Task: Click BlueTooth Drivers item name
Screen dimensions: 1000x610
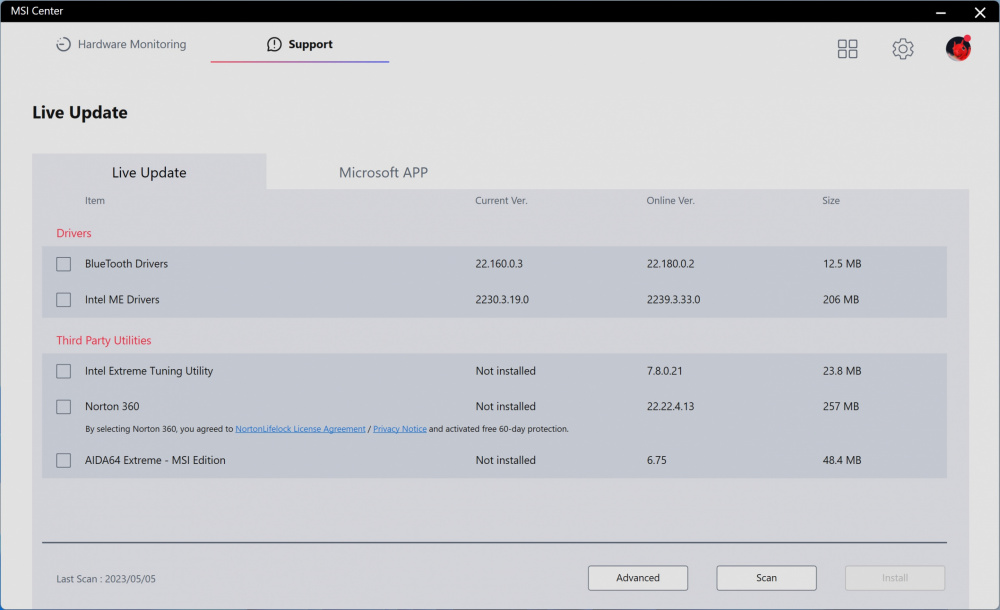Action: coord(126,264)
